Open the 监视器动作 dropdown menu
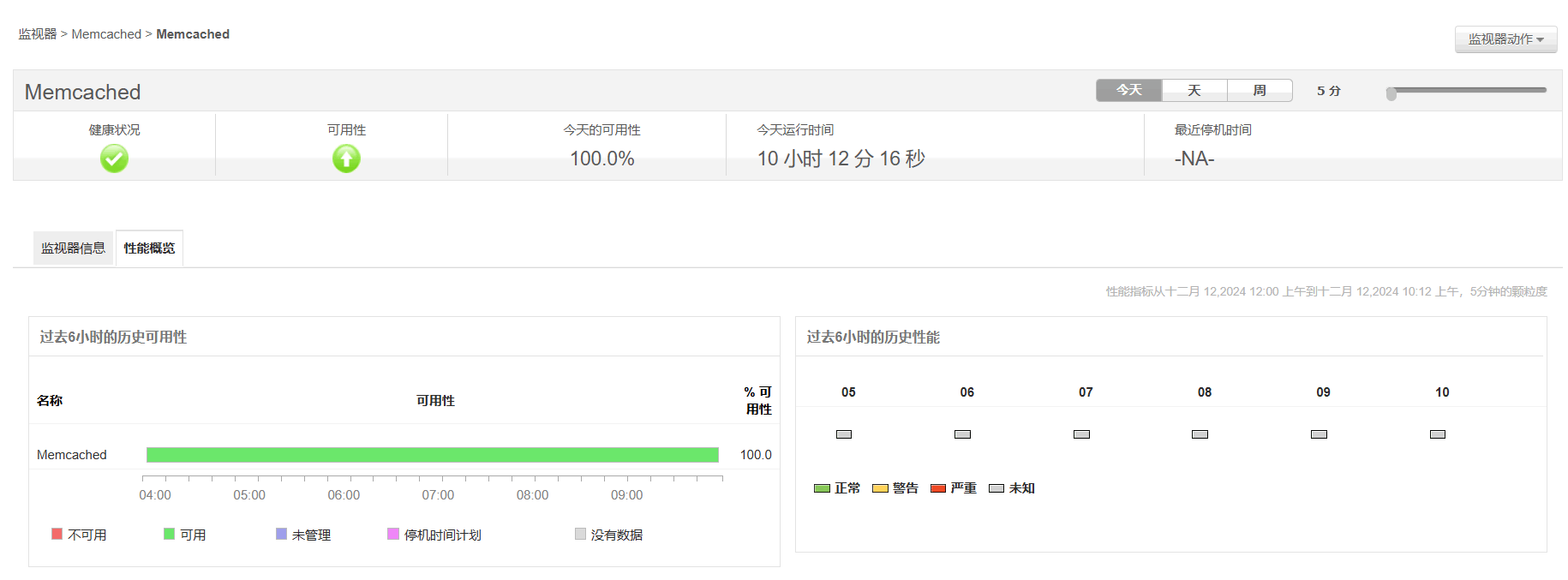This screenshot has height=580, width=1568. point(1505,39)
